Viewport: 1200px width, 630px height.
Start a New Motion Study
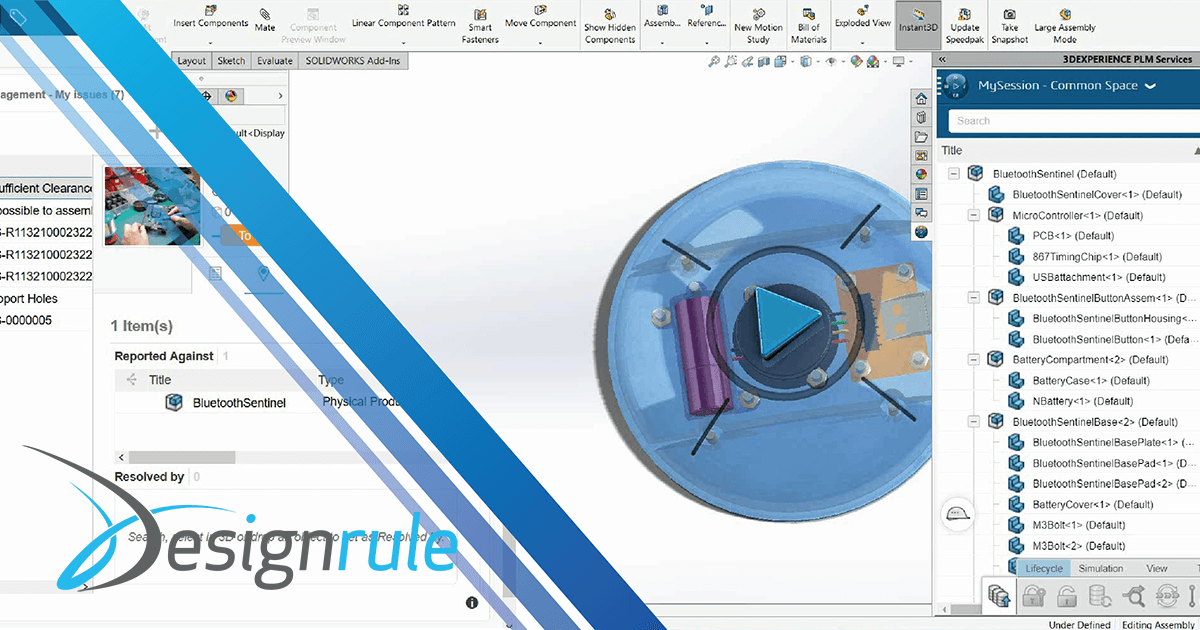(x=758, y=26)
